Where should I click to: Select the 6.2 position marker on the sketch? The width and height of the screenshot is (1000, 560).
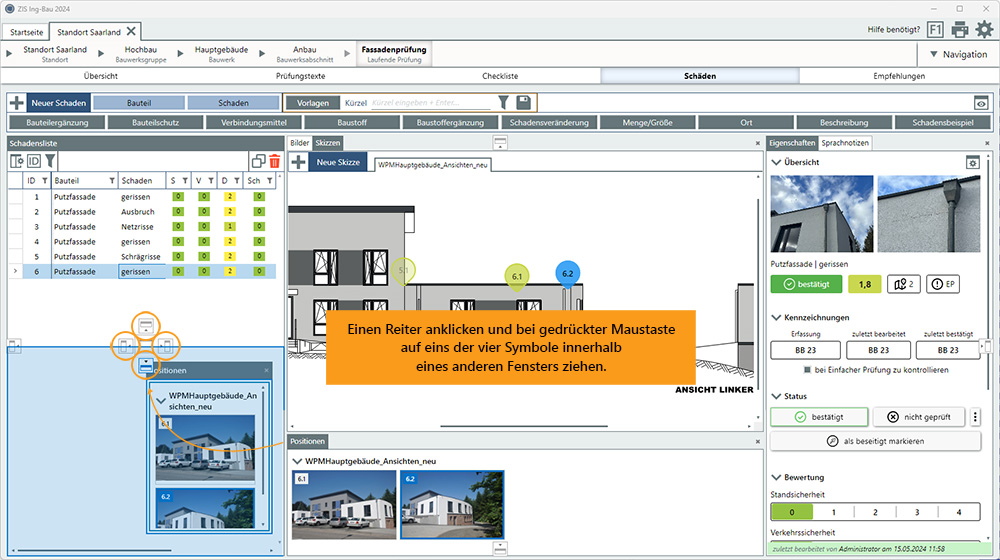tap(567, 273)
